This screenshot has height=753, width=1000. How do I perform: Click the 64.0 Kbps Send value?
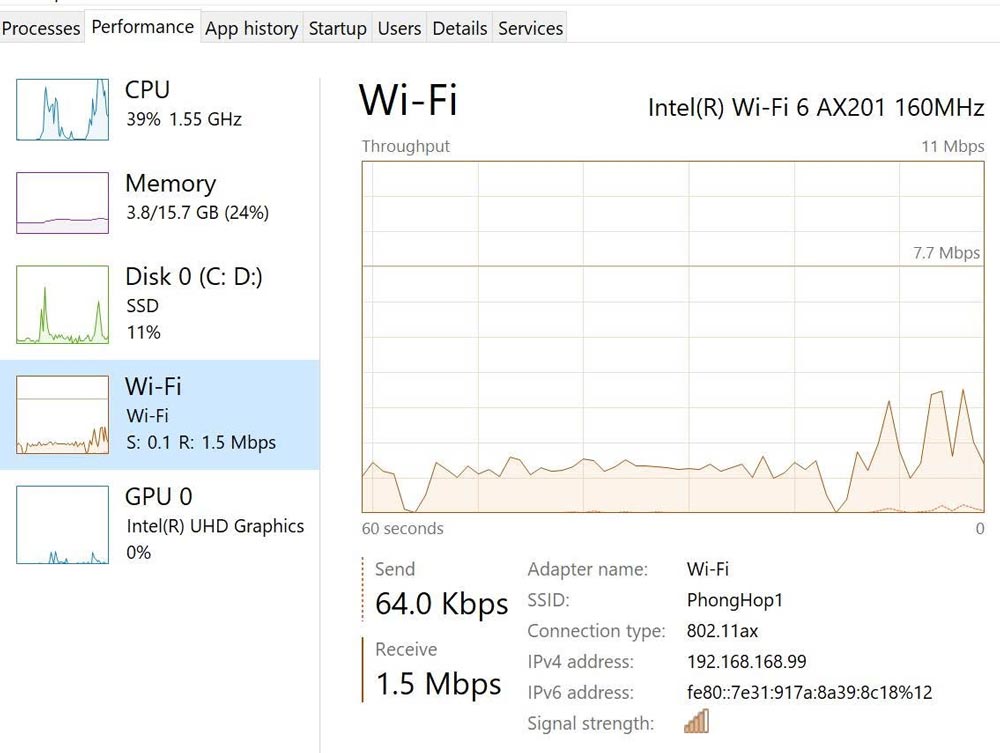440,604
